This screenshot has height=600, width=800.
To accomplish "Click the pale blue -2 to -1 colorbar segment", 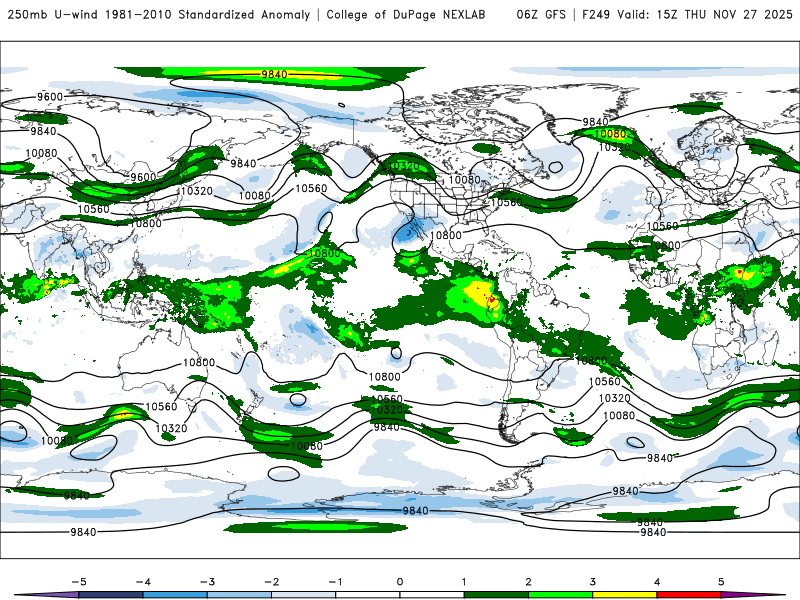I will coord(304,595).
